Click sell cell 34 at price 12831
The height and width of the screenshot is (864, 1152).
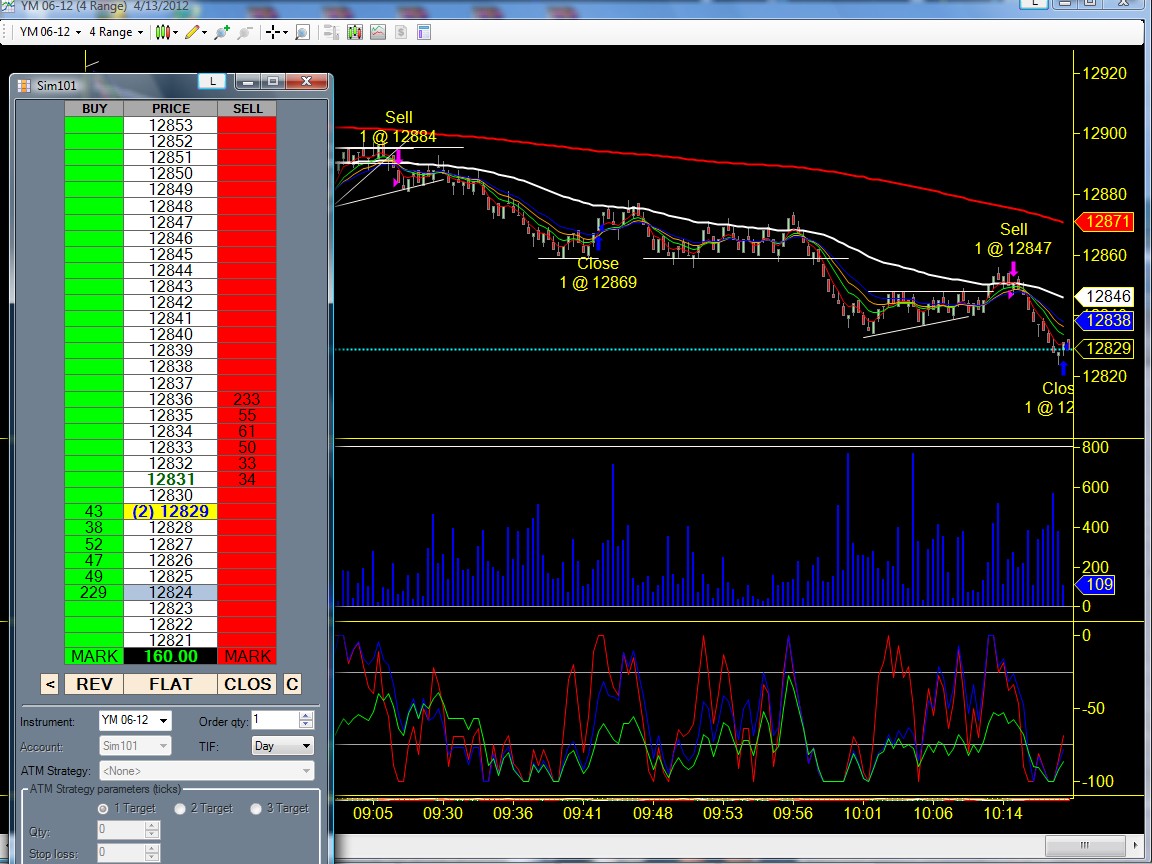(247, 480)
